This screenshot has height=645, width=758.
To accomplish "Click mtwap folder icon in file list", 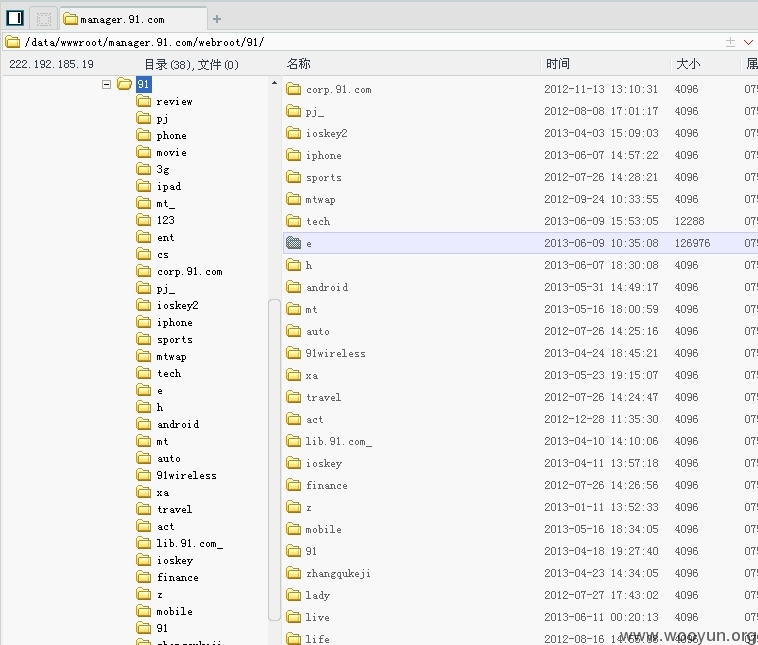I will click(293, 199).
